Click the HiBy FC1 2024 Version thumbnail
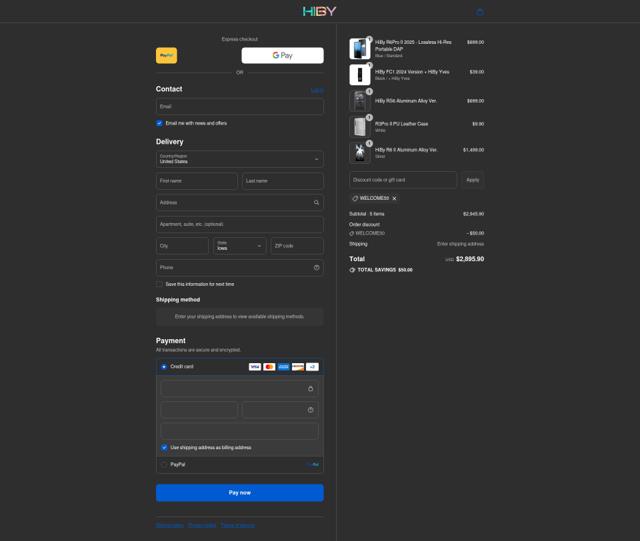This screenshot has width=640, height=541. click(360, 75)
